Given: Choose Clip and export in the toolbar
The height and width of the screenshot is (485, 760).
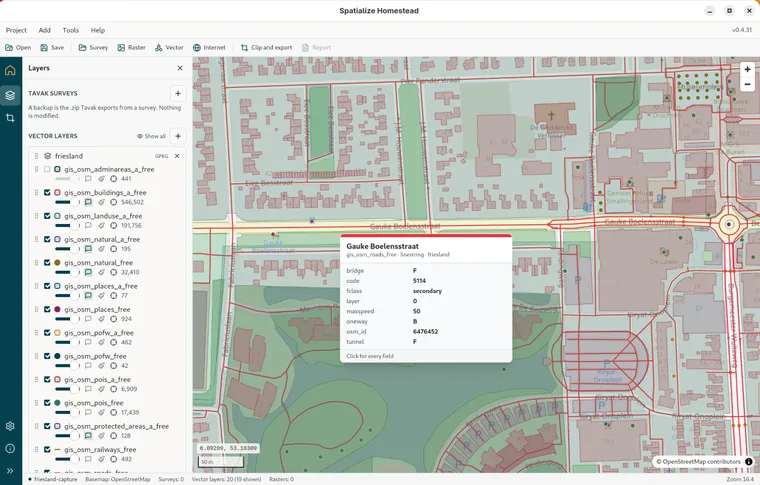Looking at the screenshot, I should pyautogui.click(x=267, y=47).
